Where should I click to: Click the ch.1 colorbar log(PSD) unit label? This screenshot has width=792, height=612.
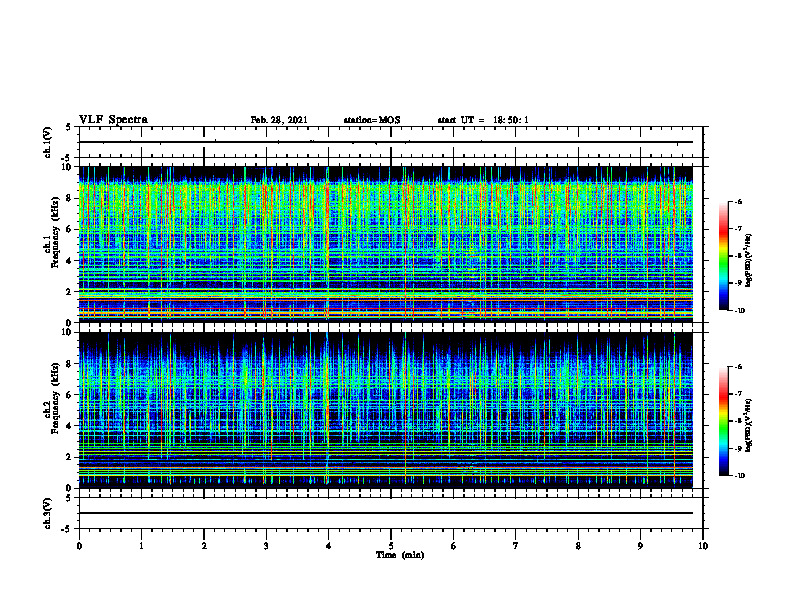click(749, 260)
